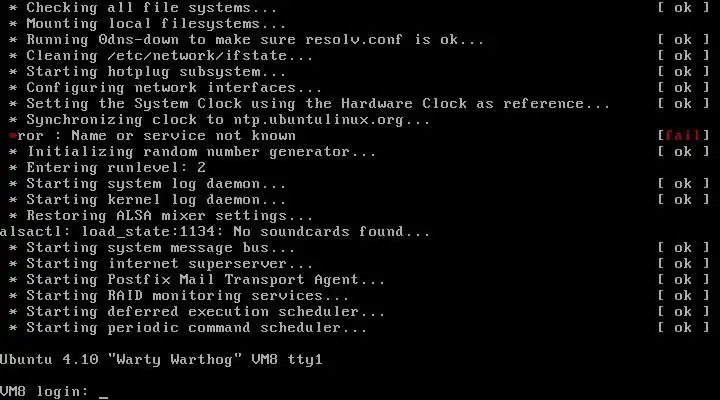Click ok status for Starting kernel log daemon
This screenshot has height=400, width=720.
tap(683, 200)
